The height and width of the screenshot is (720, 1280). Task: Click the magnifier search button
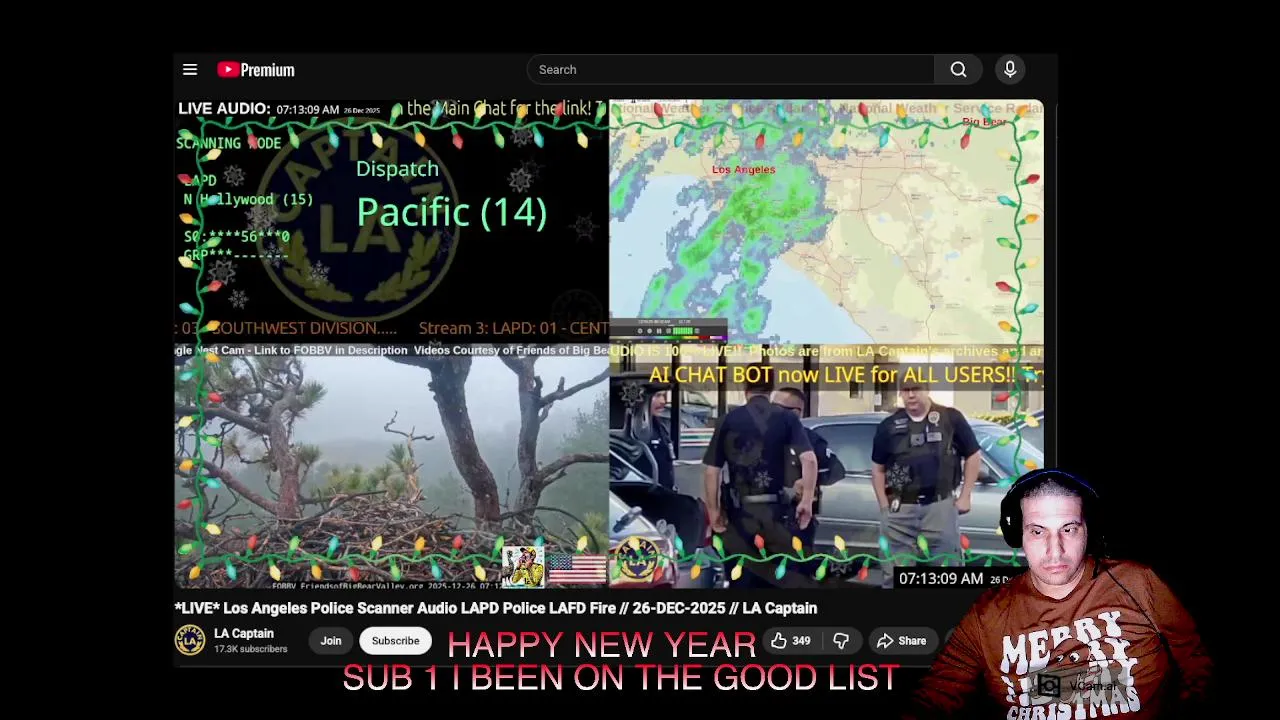pyautogui.click(x=958, y=70)
